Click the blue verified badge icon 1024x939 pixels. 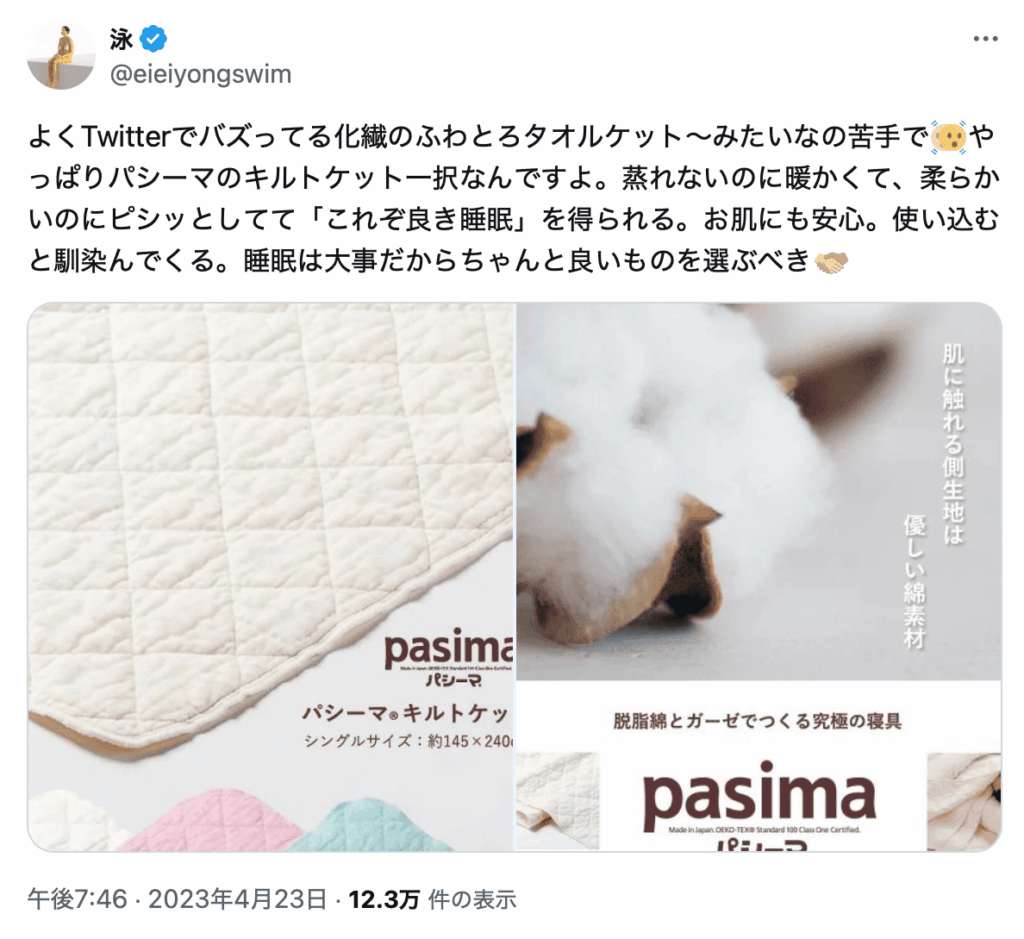pyautogui.click(x=153, y=39)
